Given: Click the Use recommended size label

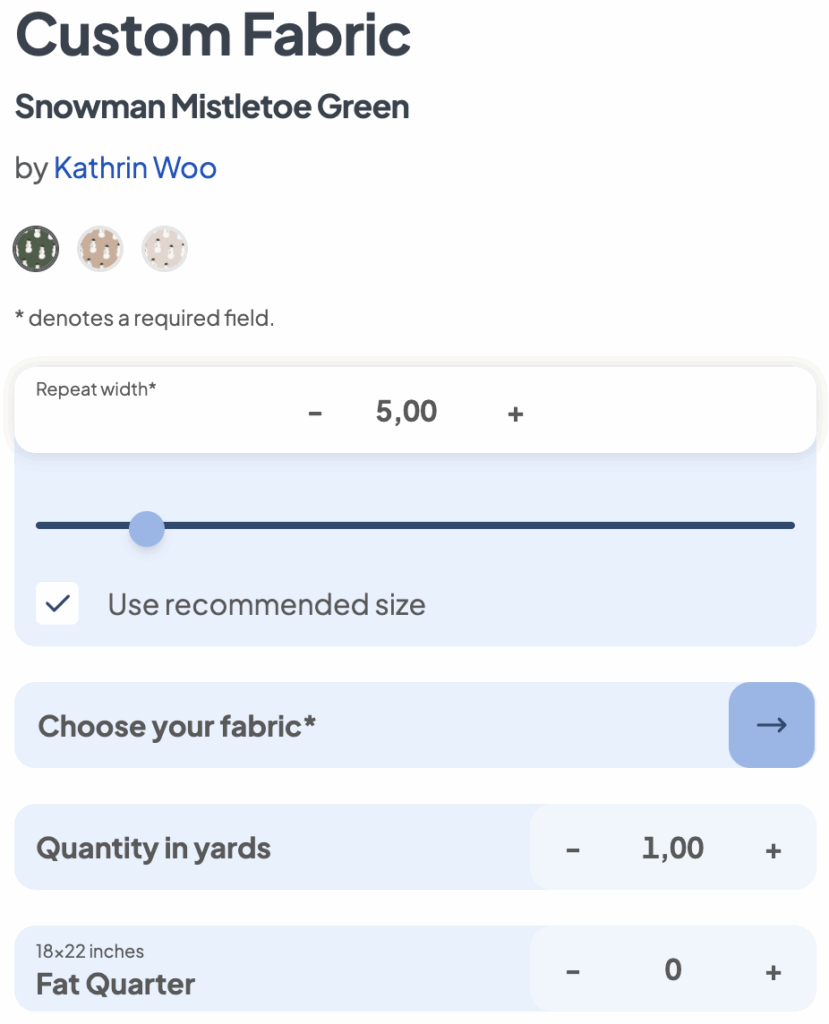Looking at the screenshot, I should pyautogui.click(x=266, y=605).
